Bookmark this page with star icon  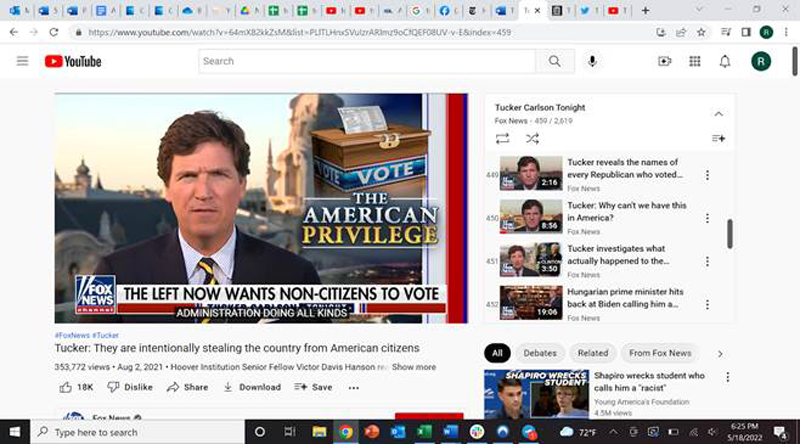[x=701, y=32]
